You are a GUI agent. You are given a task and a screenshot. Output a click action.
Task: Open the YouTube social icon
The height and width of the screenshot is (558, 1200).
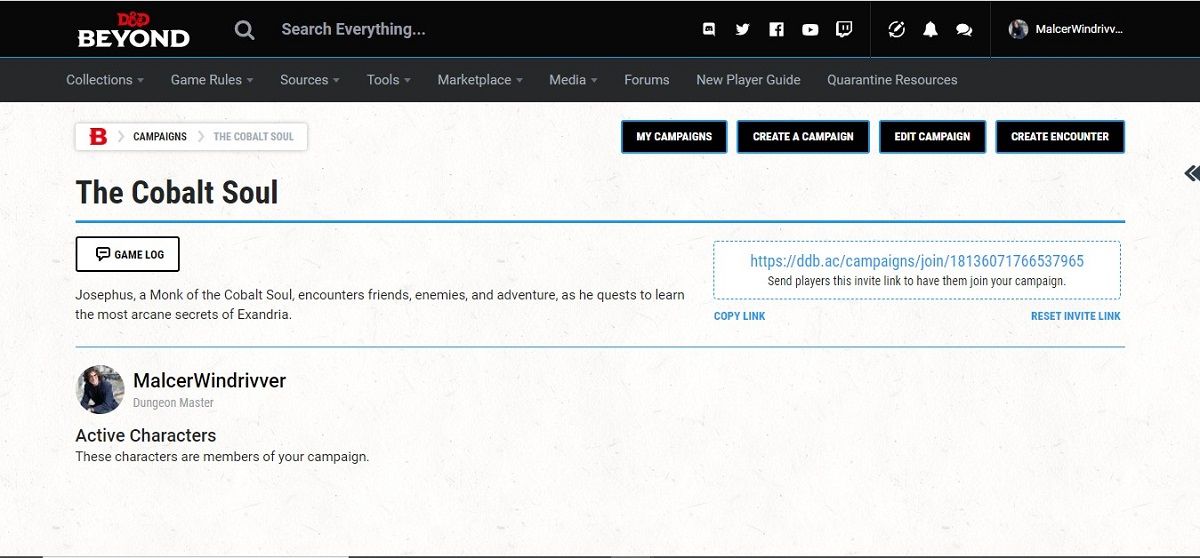point(810,30)
